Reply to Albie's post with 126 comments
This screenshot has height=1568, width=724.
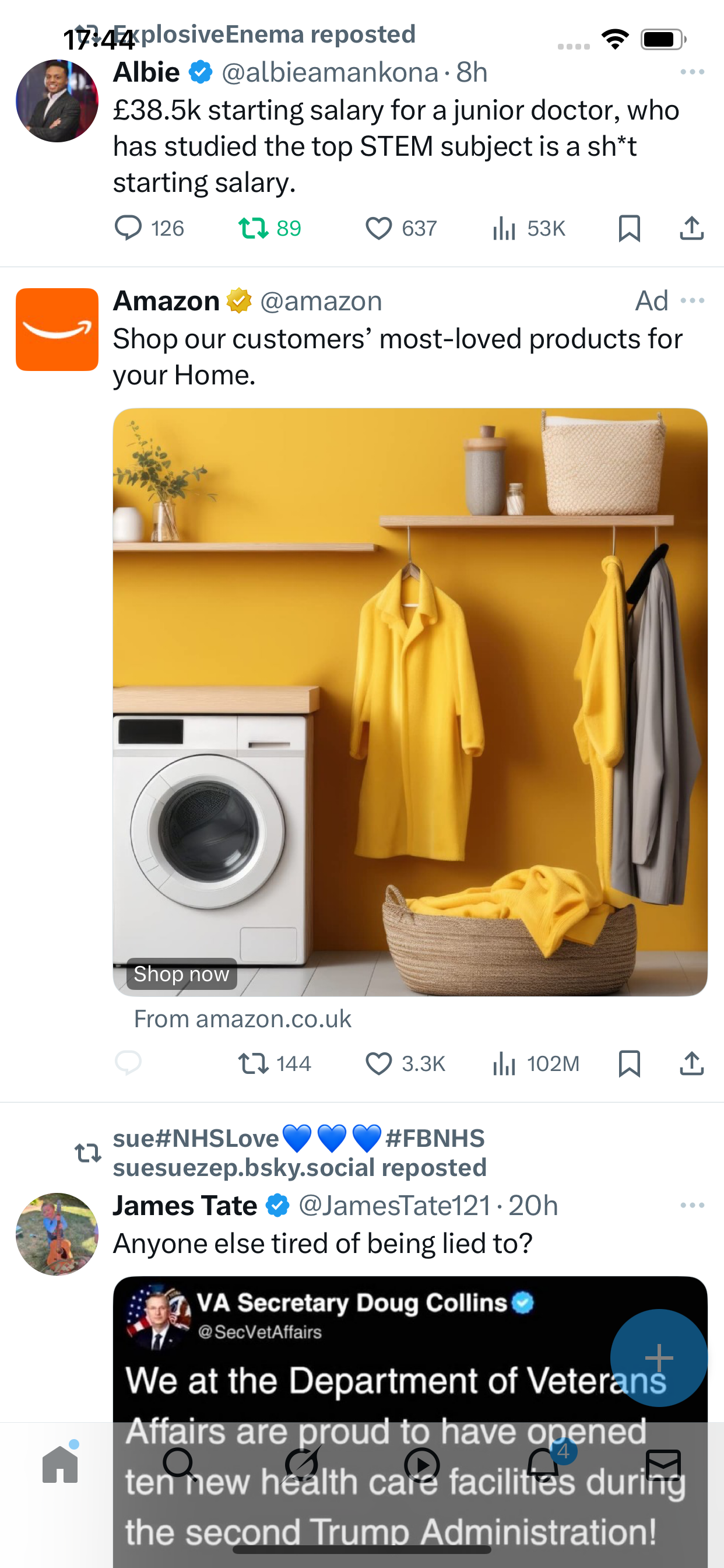pos(128,229)
